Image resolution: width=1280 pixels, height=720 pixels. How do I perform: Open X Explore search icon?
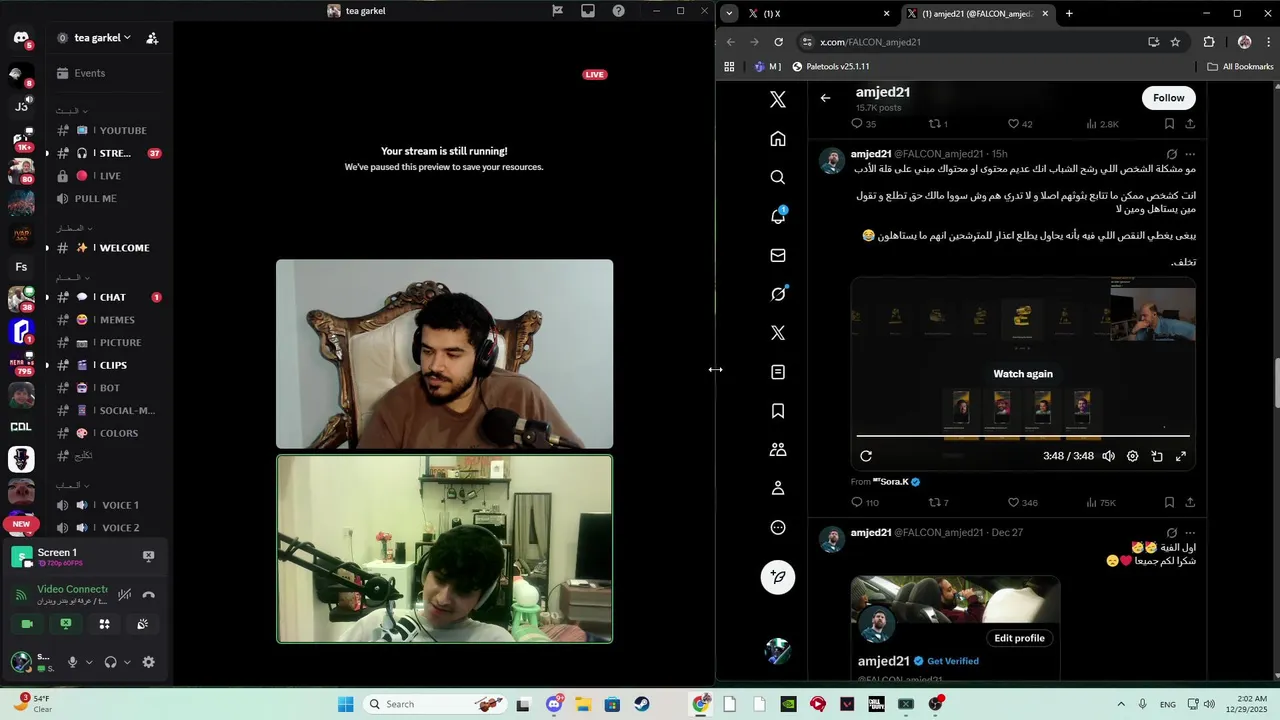[778, 178]
